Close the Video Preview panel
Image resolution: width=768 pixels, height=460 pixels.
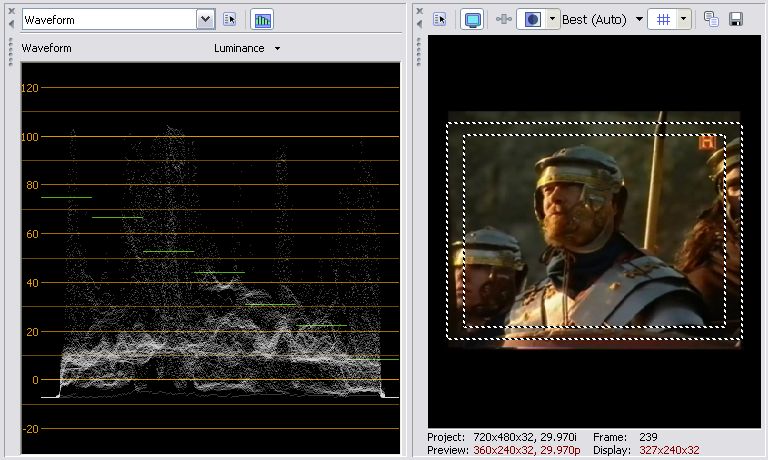tap(419, 11)
